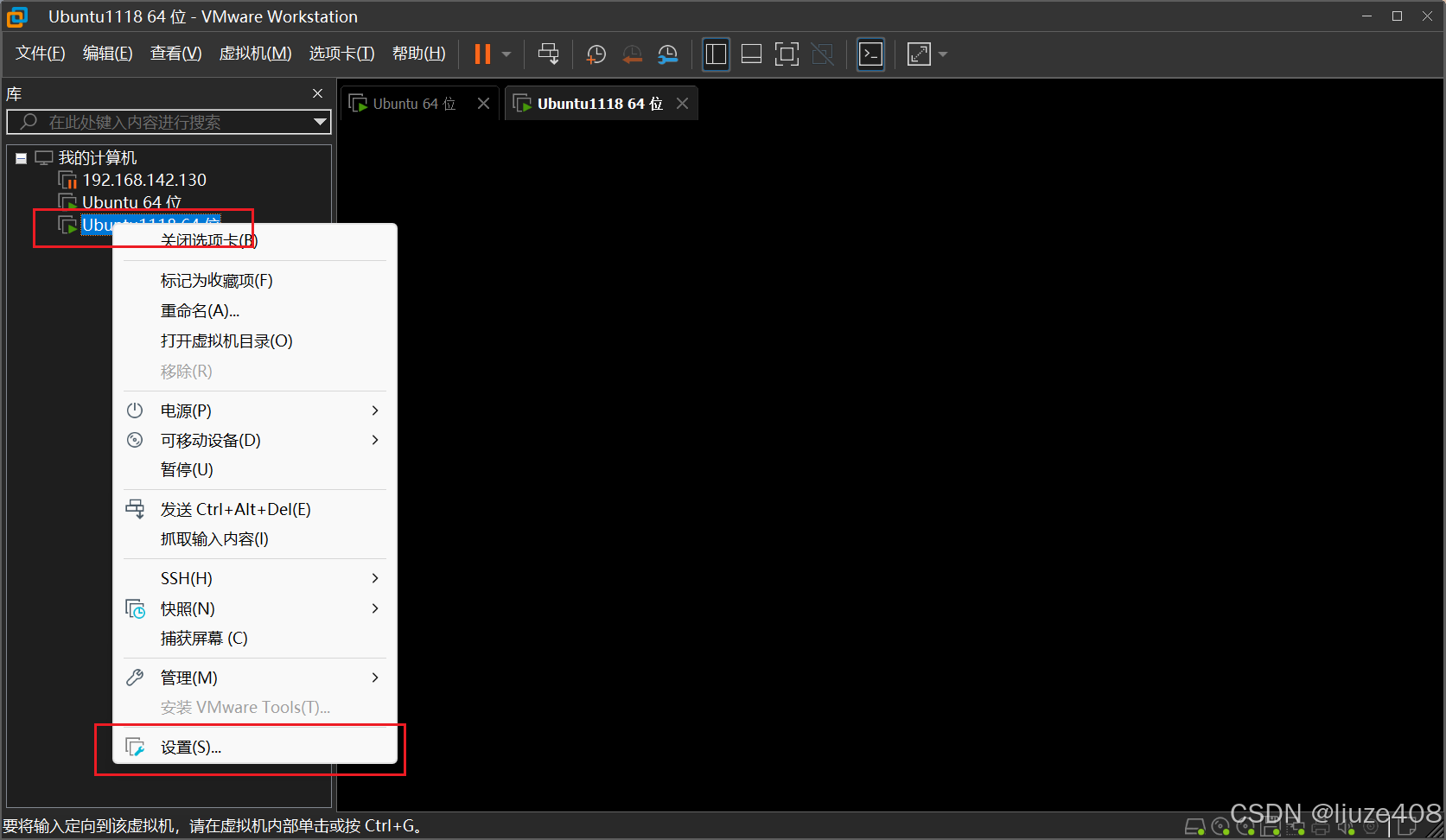Collapse the 我的计算机 tree node
1446x840 pixels.
click(21, 158)
